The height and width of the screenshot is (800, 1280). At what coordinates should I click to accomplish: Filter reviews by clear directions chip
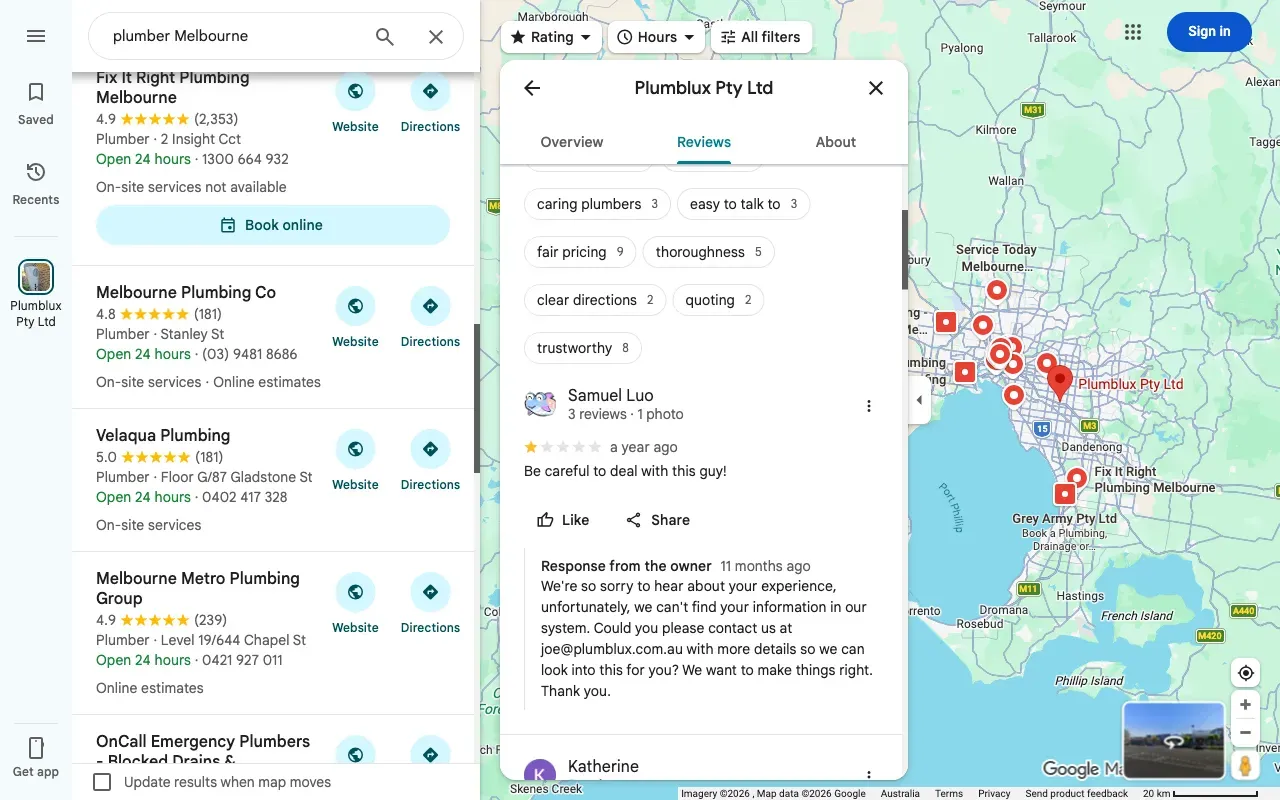click(x=595, y=300)
